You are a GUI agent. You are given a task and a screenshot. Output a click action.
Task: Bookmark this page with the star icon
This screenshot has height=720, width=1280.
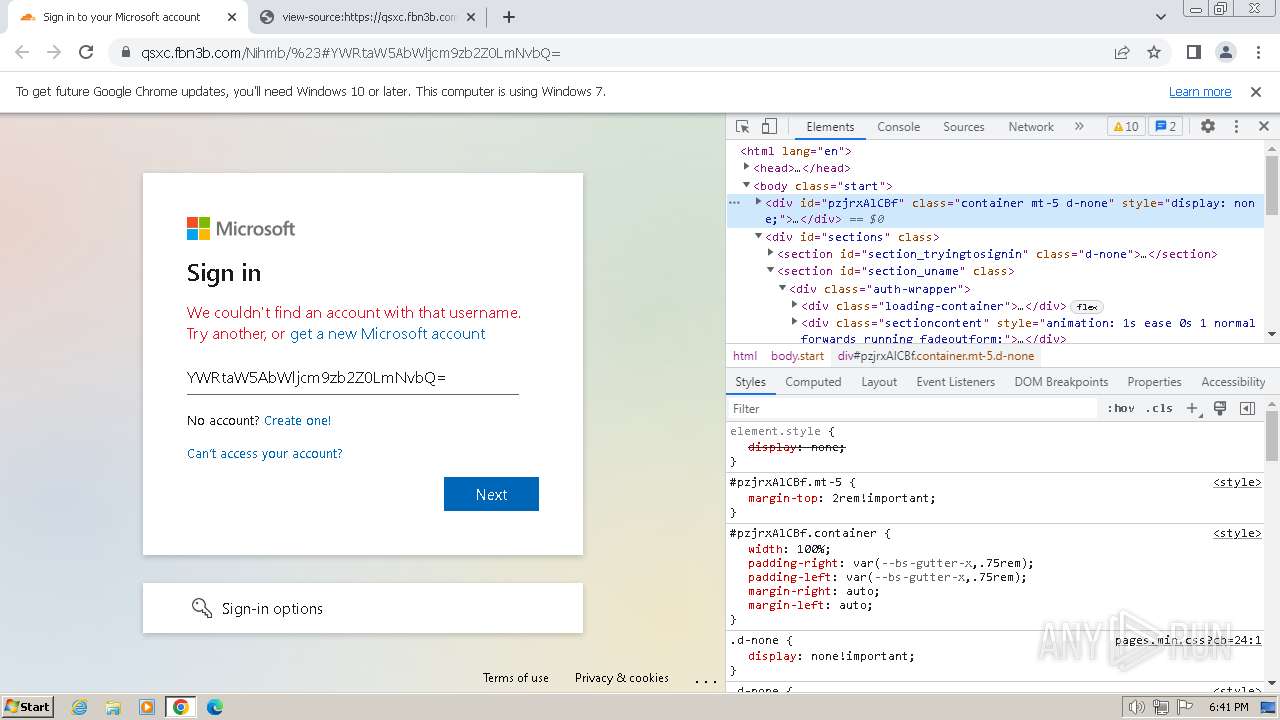point(1154,52)
